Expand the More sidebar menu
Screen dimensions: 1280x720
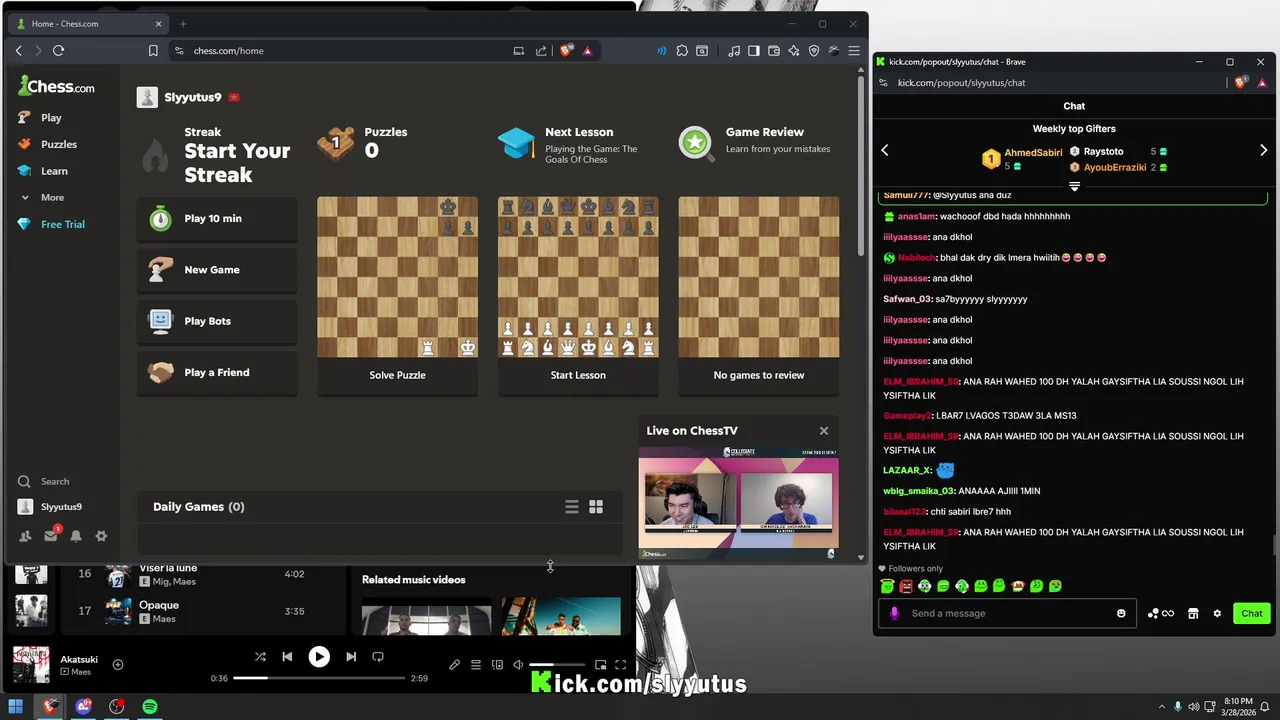click(x=42, y=197)
